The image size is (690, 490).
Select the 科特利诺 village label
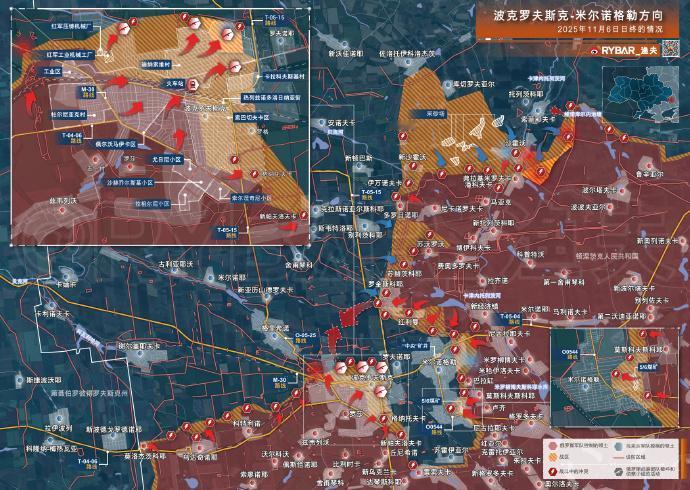pyautogui.click(x=247, y=424)
